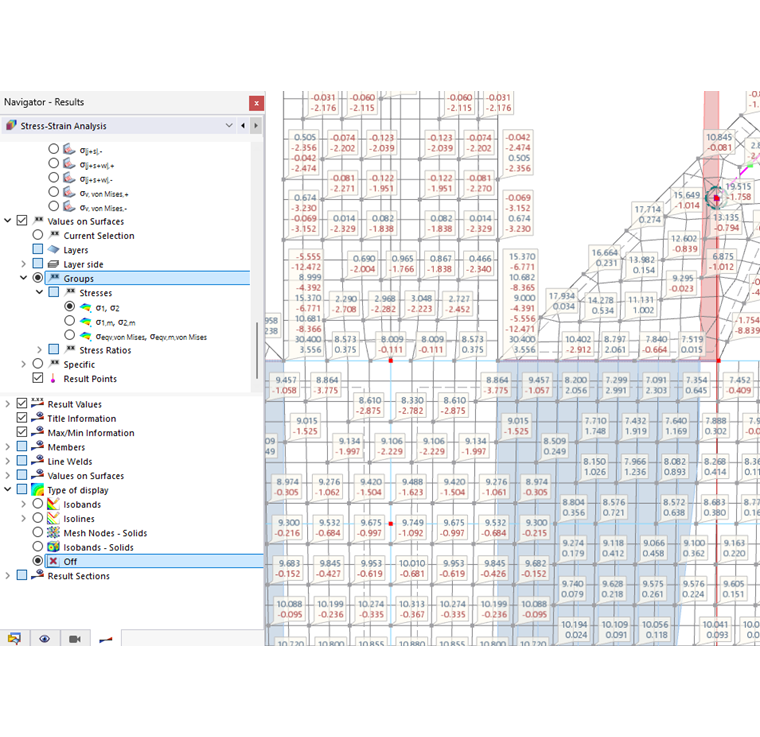Image resolution: width=760 pixels, height=737 pixels.
Task: Click the Isobands - Solids icon
Action: pos(53,547)
